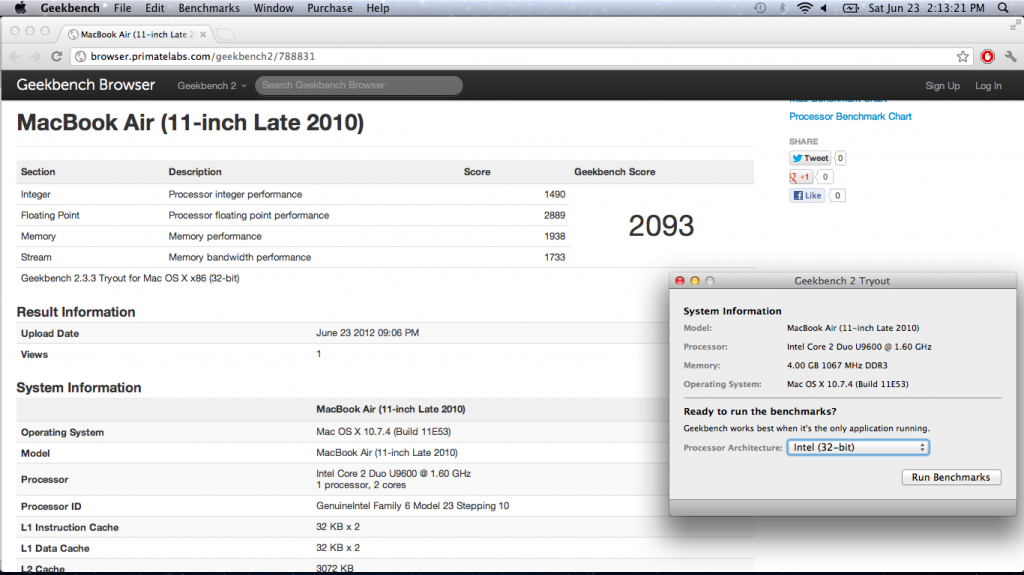Minimize the Geekbench 2 Tryout window
Screen dimensions: 1024x575
pos(695,280)
